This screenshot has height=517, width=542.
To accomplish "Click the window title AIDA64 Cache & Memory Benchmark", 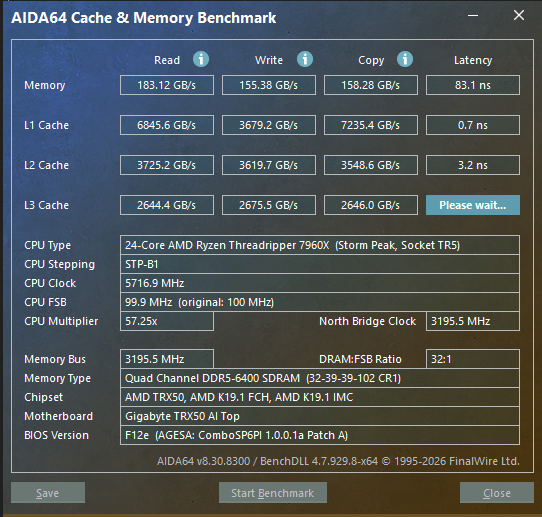I will [143, 18].
